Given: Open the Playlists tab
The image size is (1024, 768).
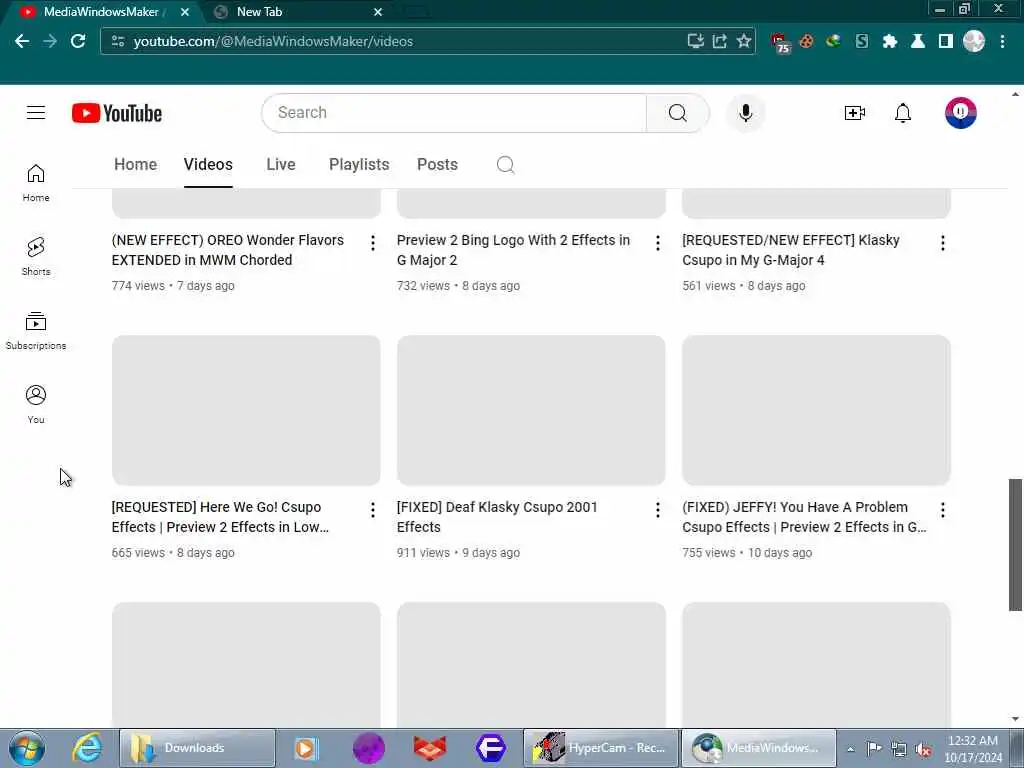Looking at the screenshot, I should 359,165.
